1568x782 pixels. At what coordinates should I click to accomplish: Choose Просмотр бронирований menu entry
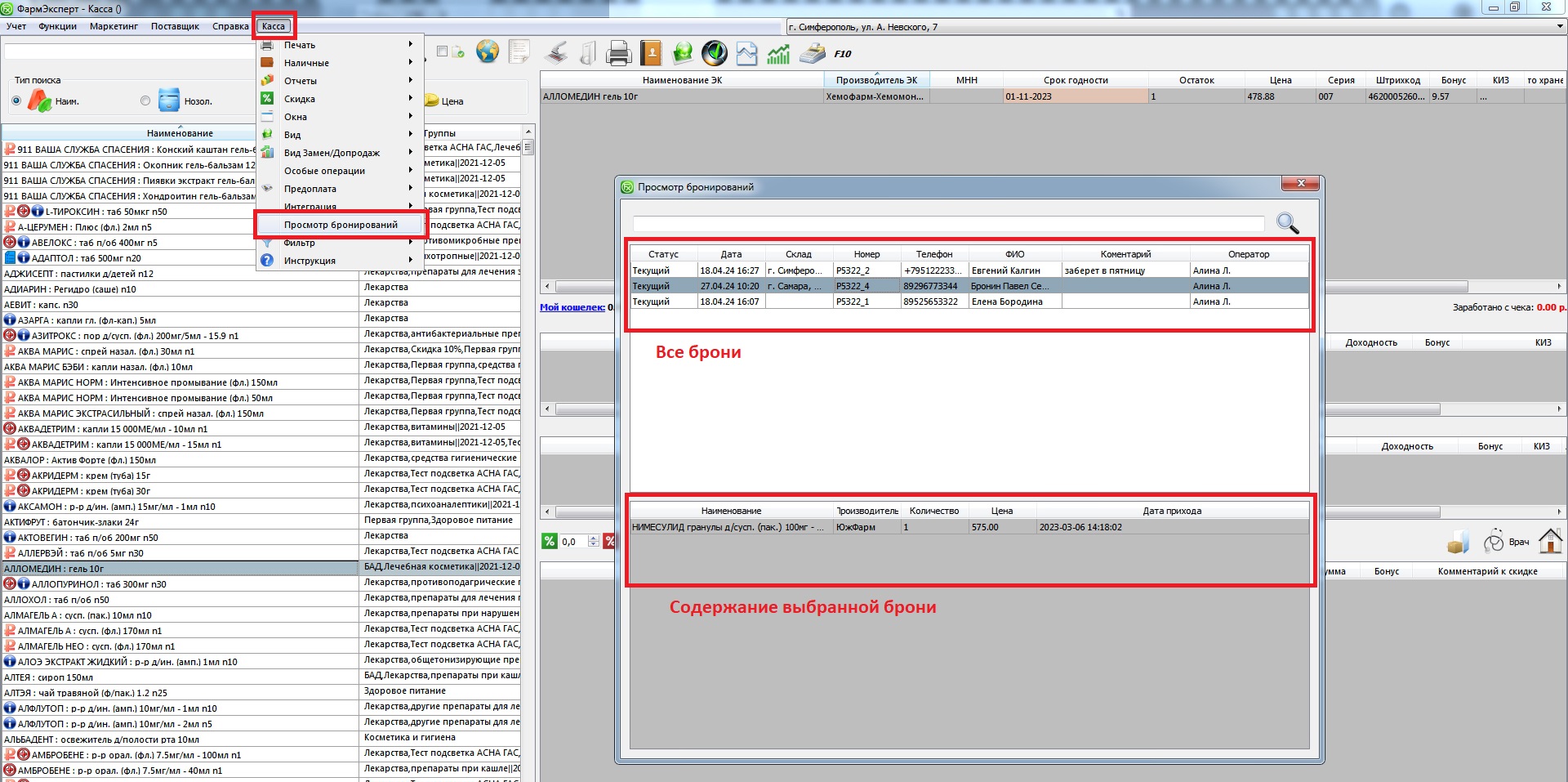[x=341, y=225]
